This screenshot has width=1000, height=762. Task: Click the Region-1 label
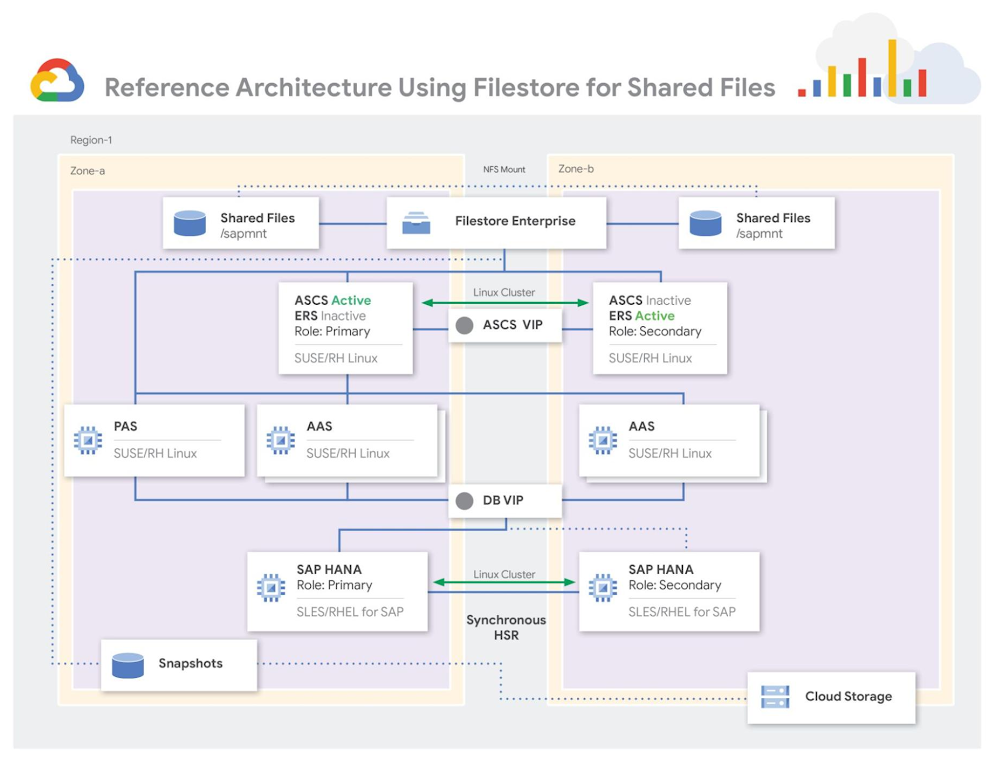[91, 140]
